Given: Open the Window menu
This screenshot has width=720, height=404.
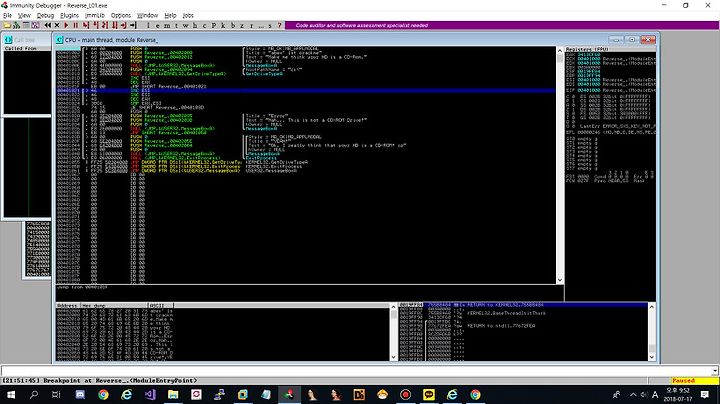Looking at the screenshot, I should [147, 15].
